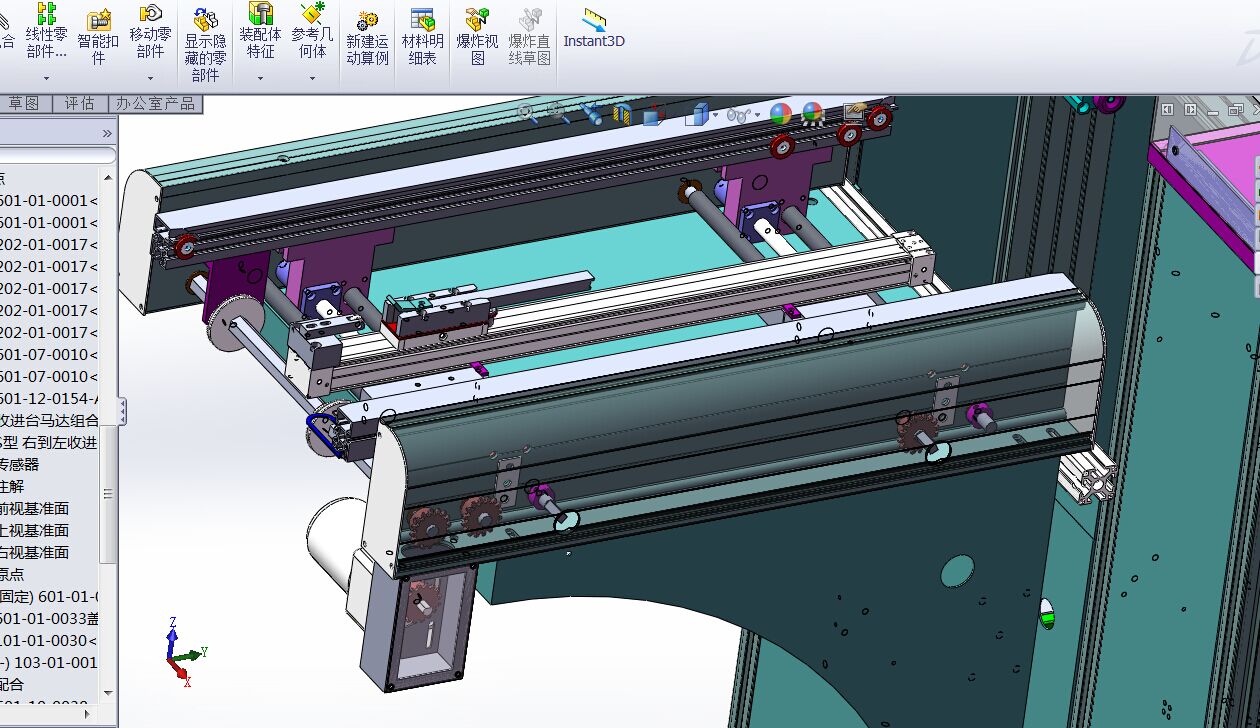Viewport: 1260px width, 728px height.
Task: Click Show Hidden Components (显示隐藏的零部件)
Action: (x=205, y=44)
